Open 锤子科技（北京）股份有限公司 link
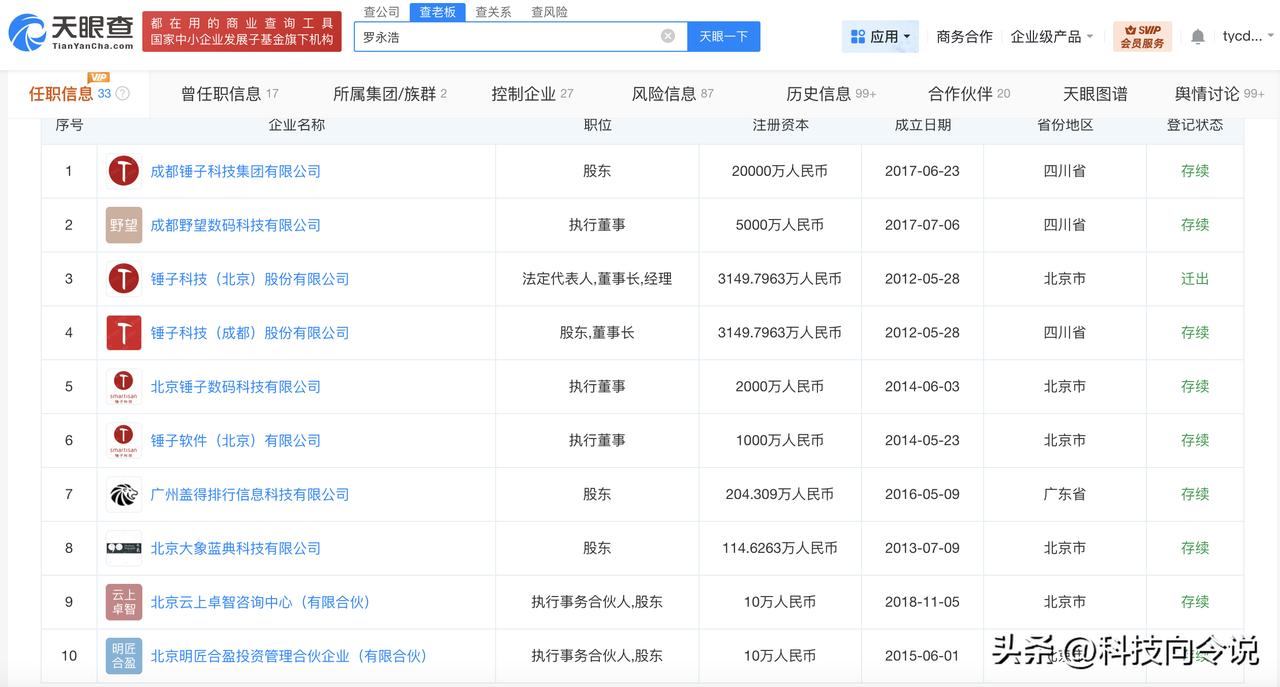 tap(250, 279)
